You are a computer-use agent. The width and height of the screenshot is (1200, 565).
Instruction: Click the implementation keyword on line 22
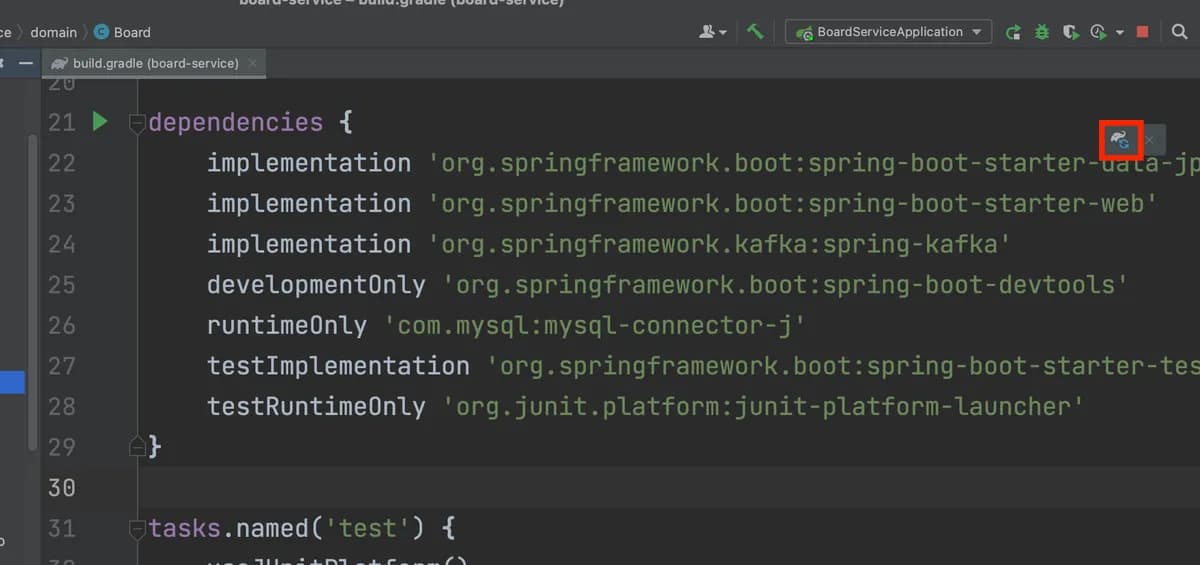click(x=309, y=163)
